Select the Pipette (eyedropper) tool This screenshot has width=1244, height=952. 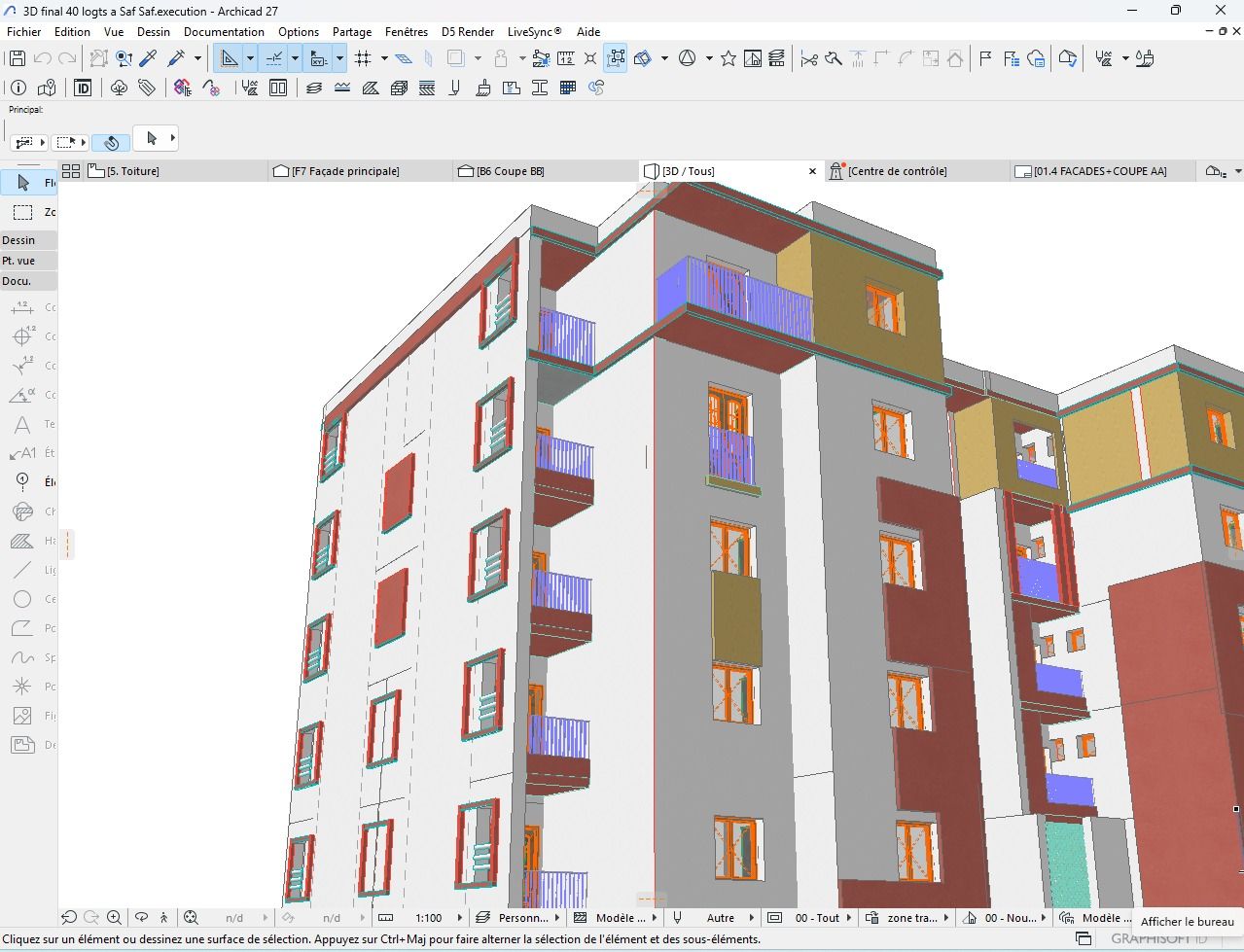click(x=149, y=58)
